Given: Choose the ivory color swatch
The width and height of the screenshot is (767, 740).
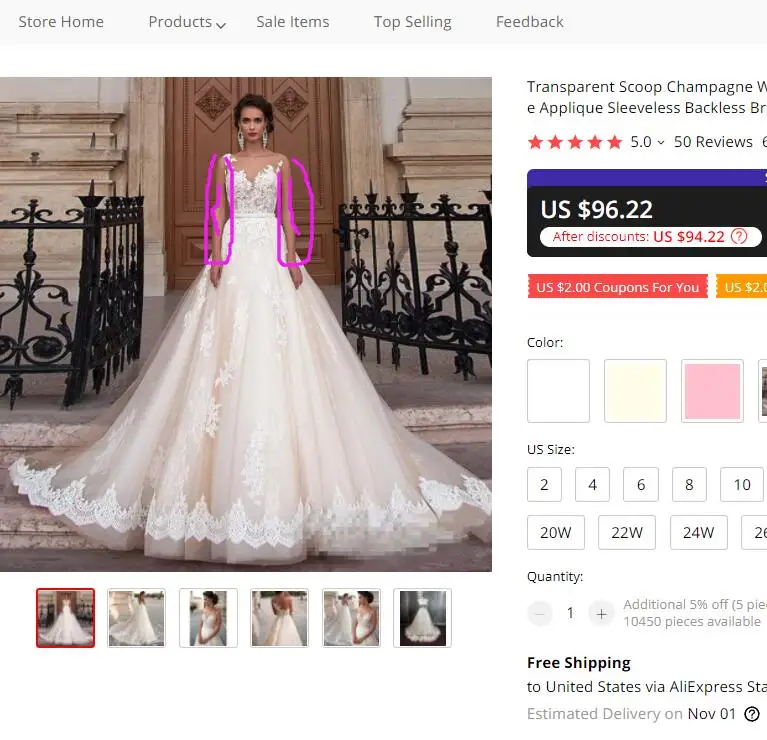Looking at the screenshot, I should coord(635,391).
